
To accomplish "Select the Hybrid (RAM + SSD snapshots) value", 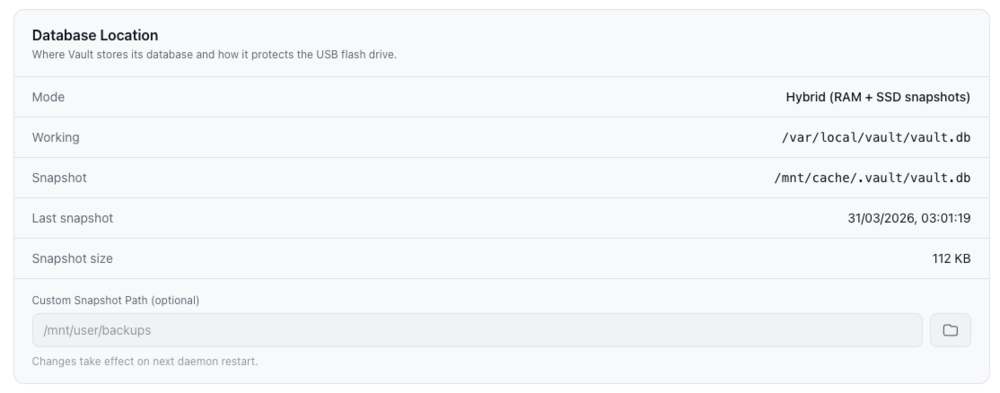I will pyautogui.click(x=878, y=97).
